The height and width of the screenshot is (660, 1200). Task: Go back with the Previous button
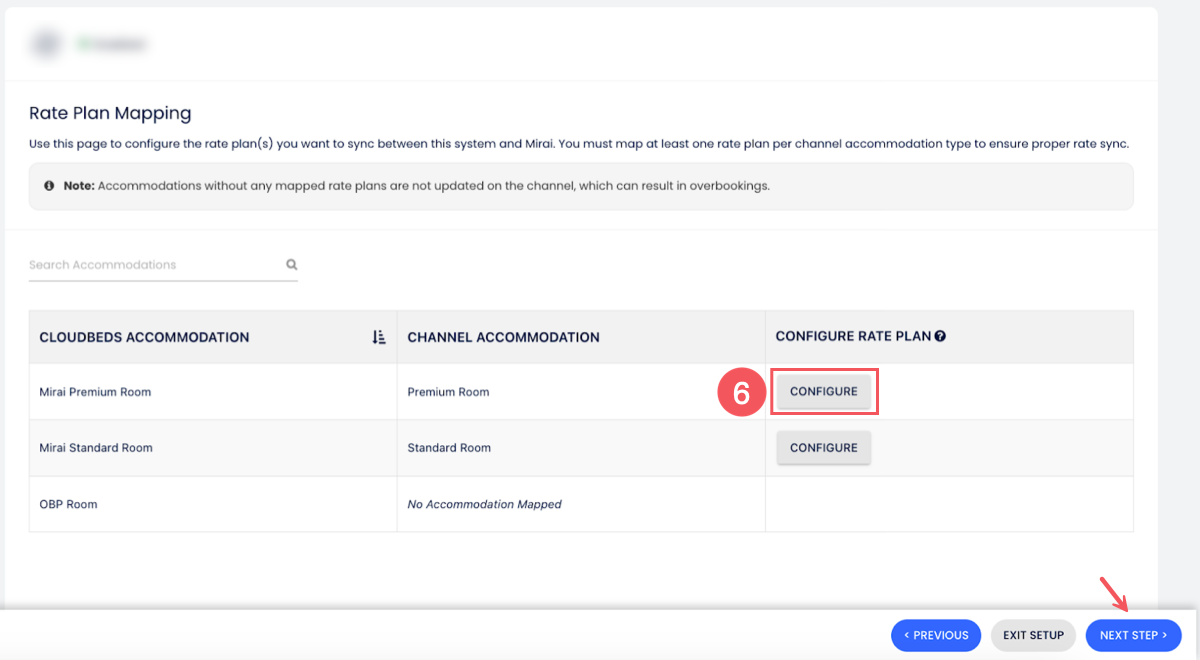point(937,635)
